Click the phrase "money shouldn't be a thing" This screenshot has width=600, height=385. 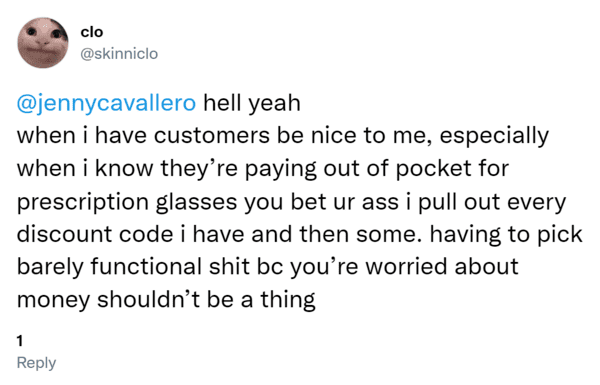(166, 300)
